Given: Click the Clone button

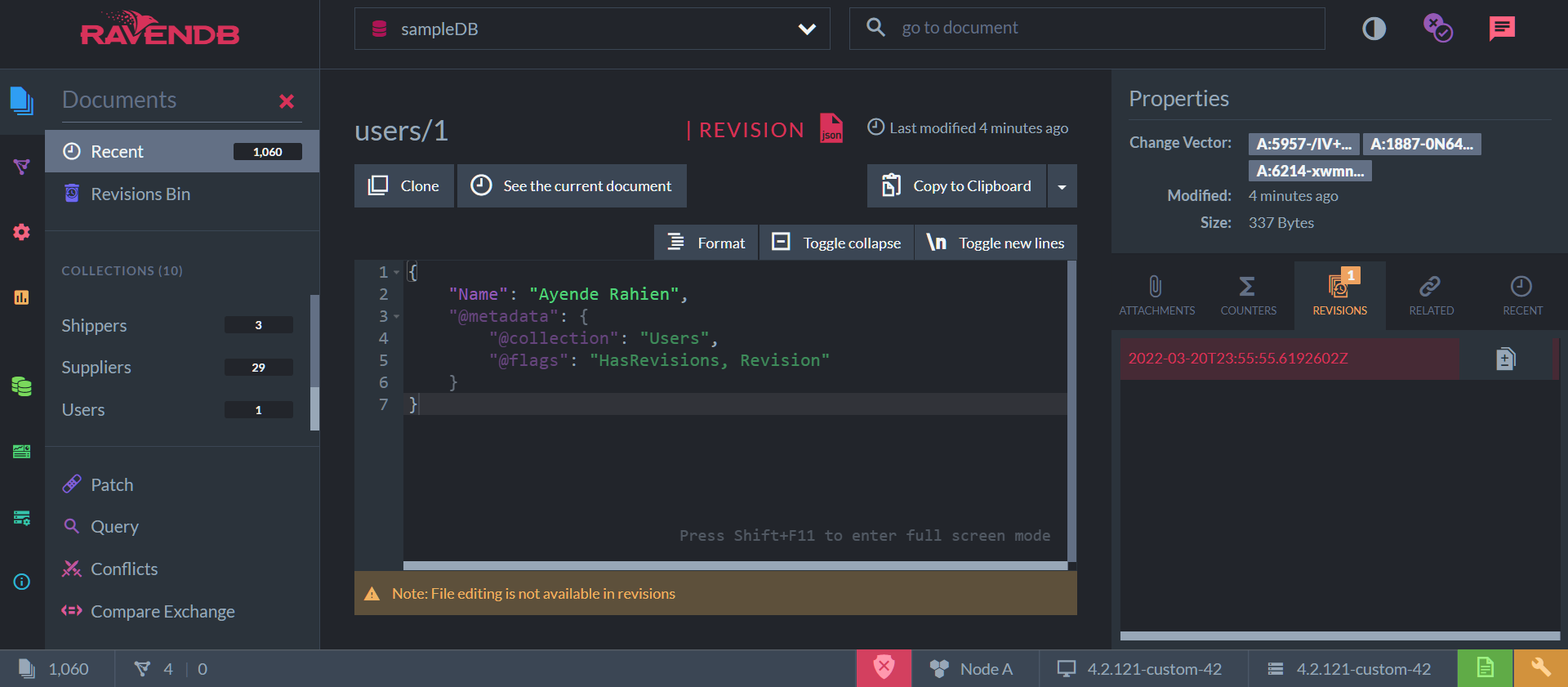Looking at the screenshot, I should click(404, 186).
